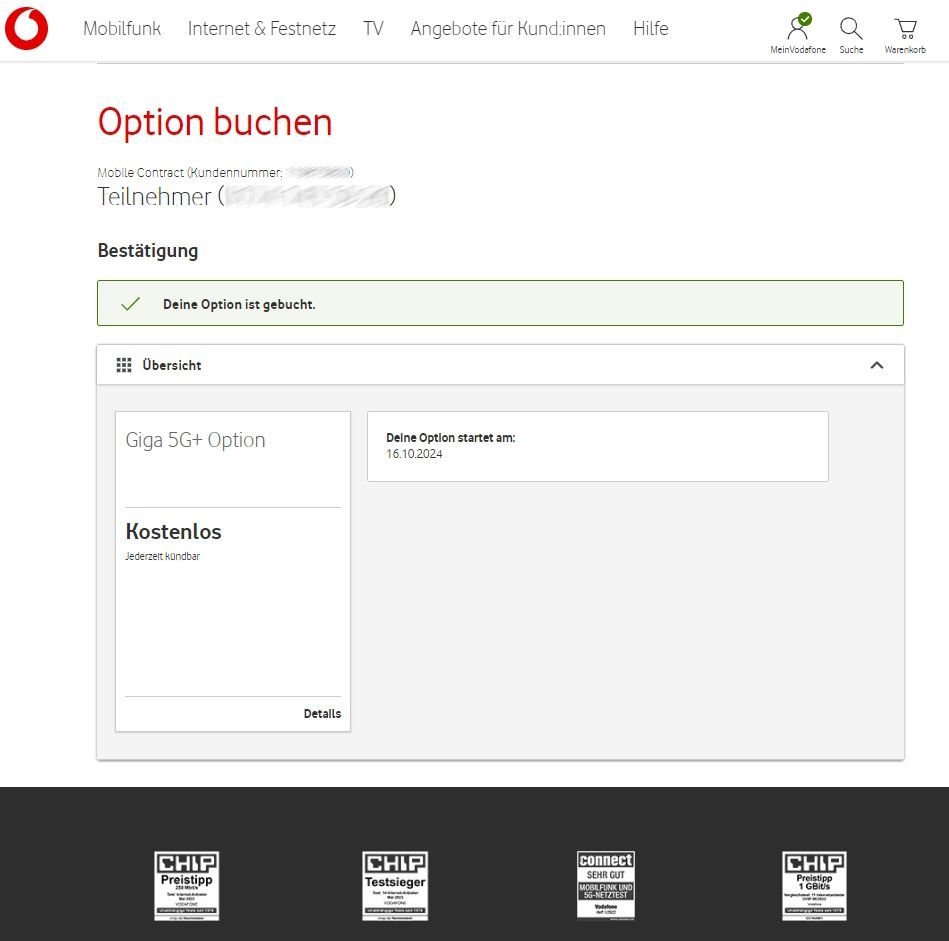Image resolution: width=949 pixels, height=941 pixels.
Task: Click the CHIP Preistipp 1 GBit/s badge
Action: pyautogui.click(x=814, y=886)
